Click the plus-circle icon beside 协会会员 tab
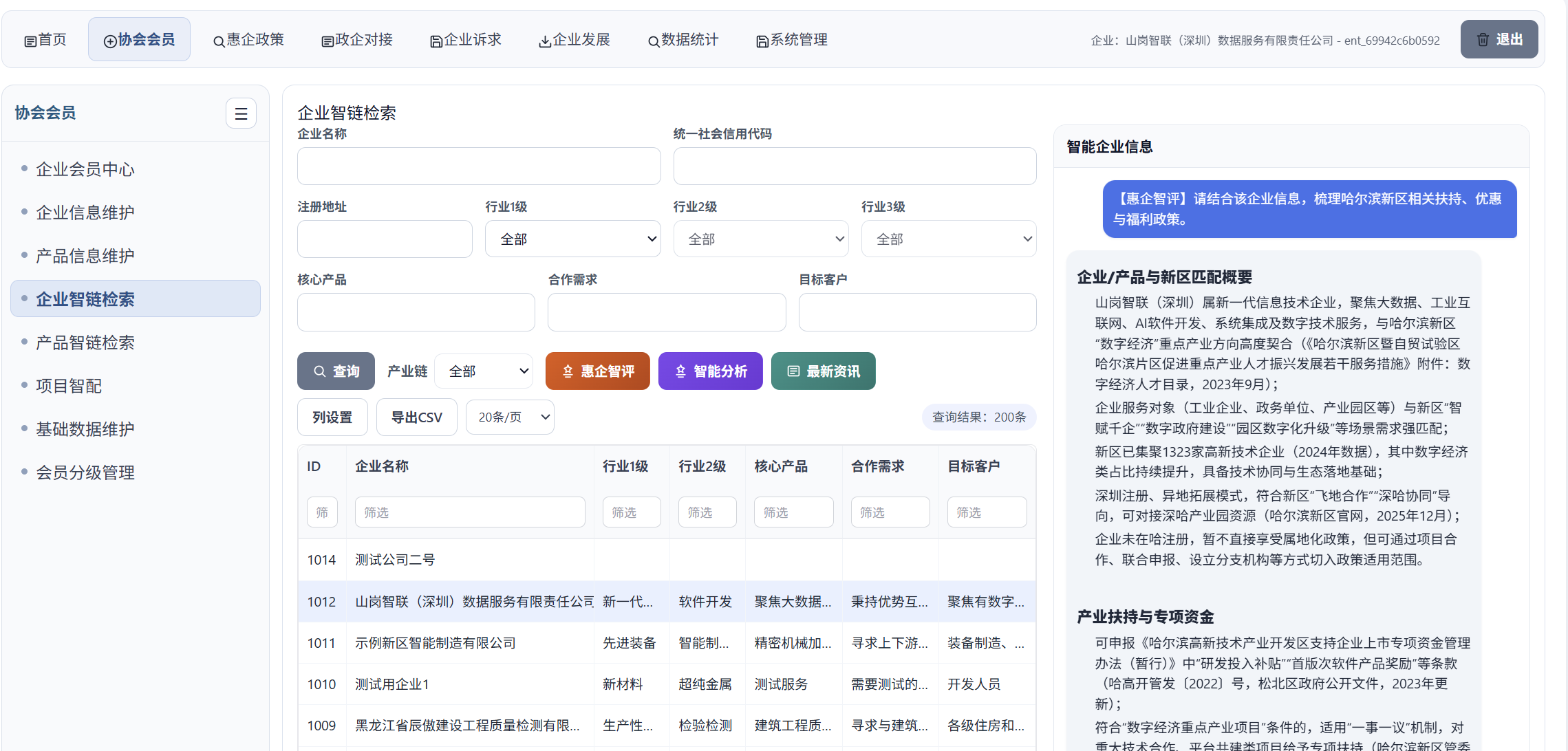The image size is (1568, 751). pos(110,41)
